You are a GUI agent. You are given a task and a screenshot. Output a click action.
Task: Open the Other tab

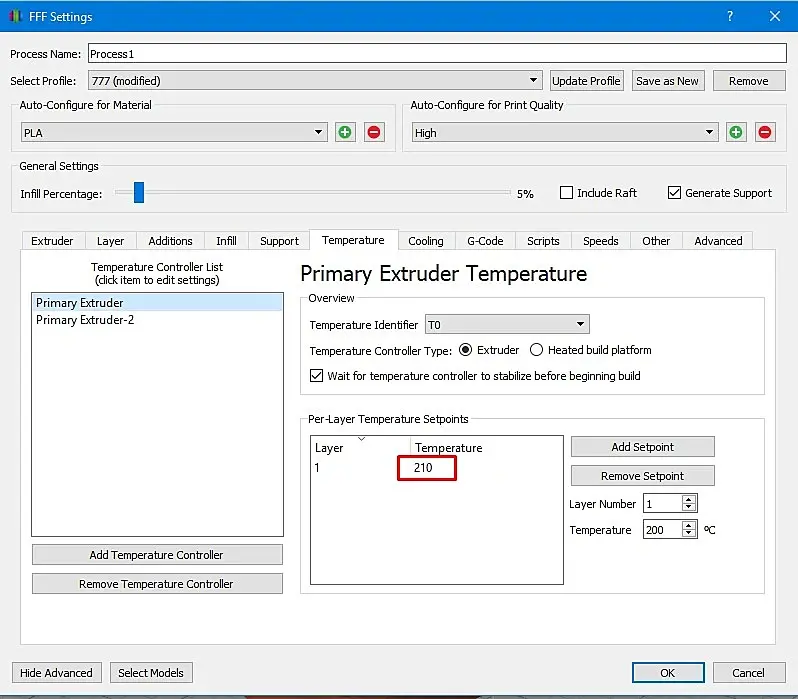656,241
